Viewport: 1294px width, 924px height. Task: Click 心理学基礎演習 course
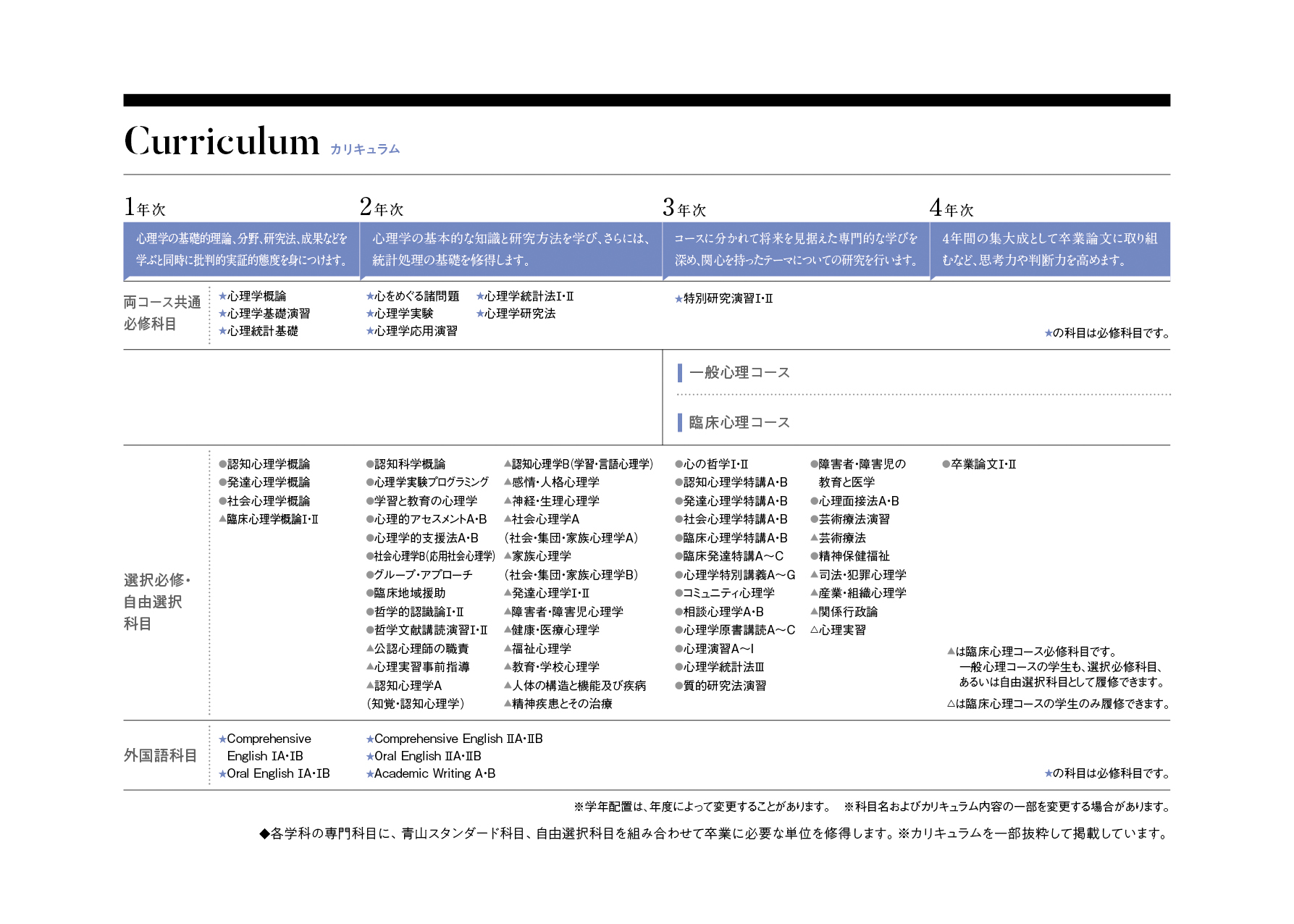coord(264,314)
